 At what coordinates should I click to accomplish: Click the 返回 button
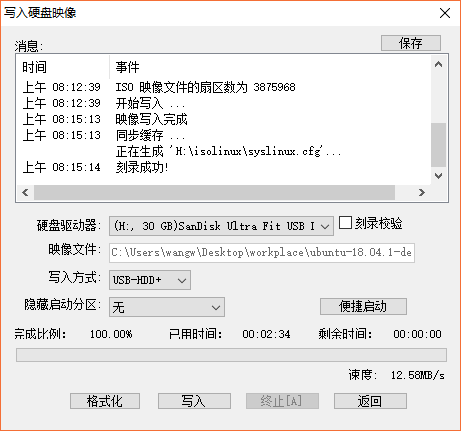pos(370,401)
